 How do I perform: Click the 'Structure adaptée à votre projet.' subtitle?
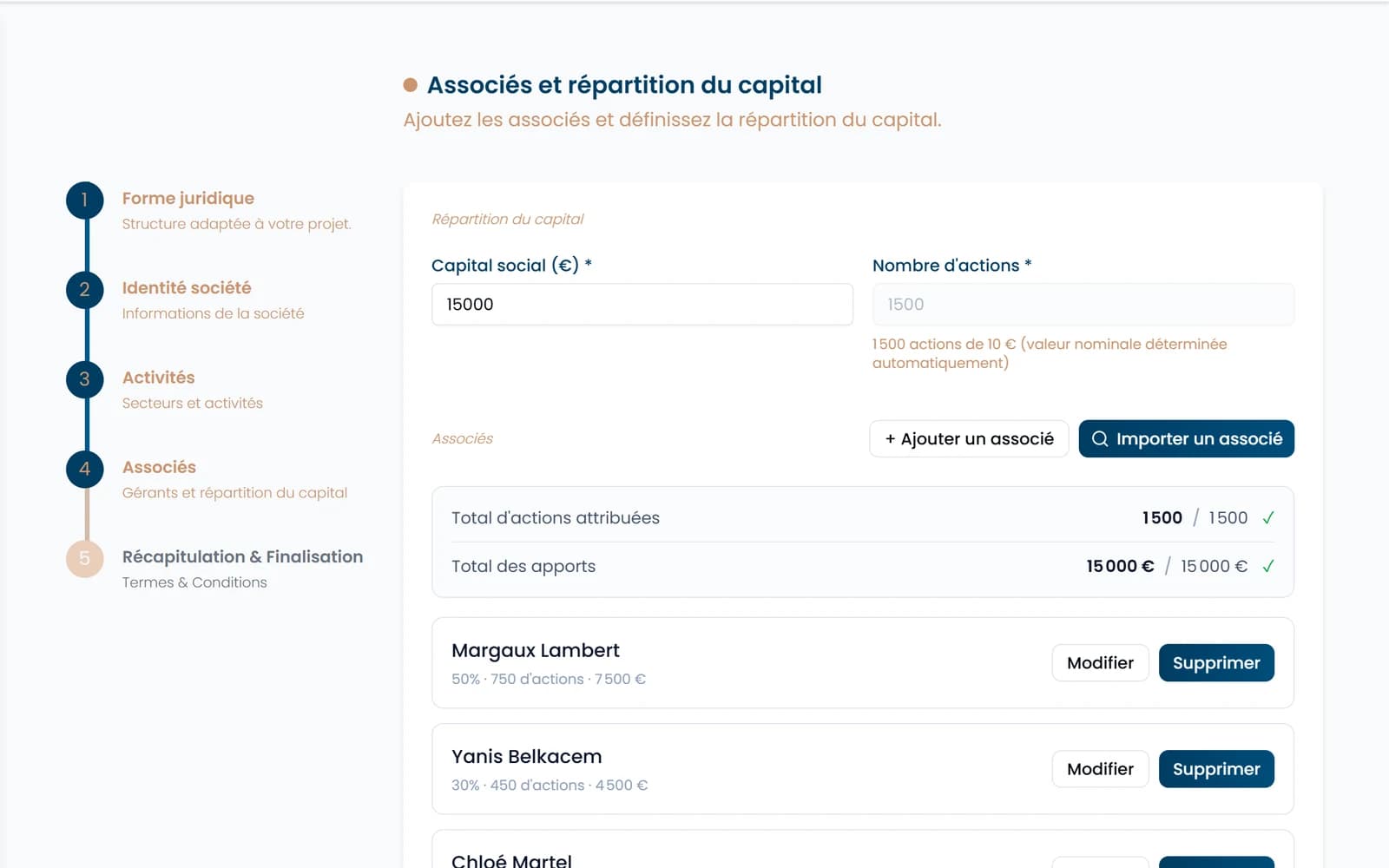(x=237, y=224)
